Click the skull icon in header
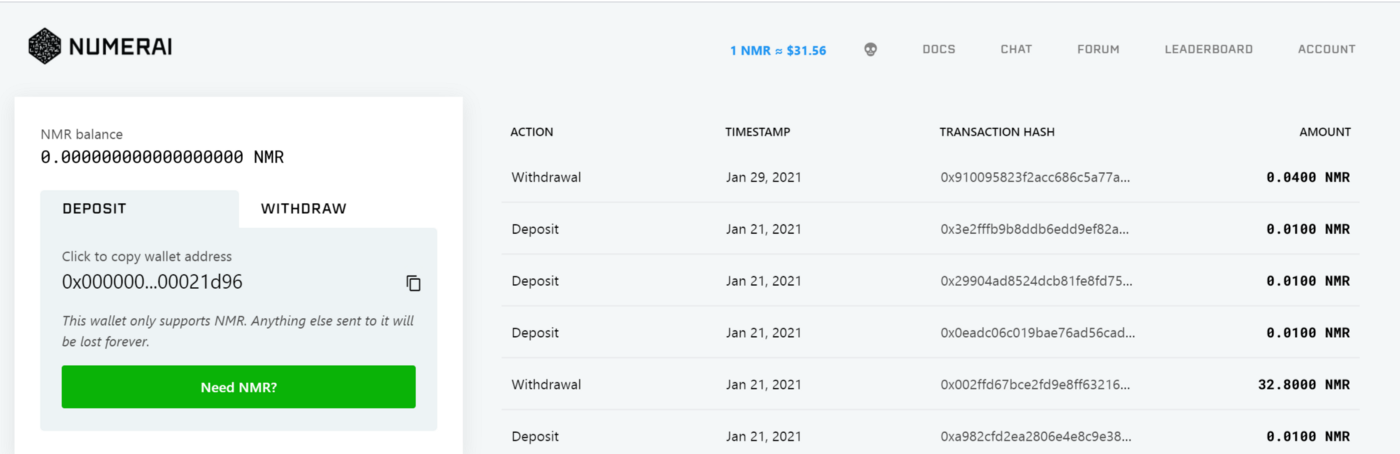This screenshot has width=1400, height=454. tap(870, 49)
